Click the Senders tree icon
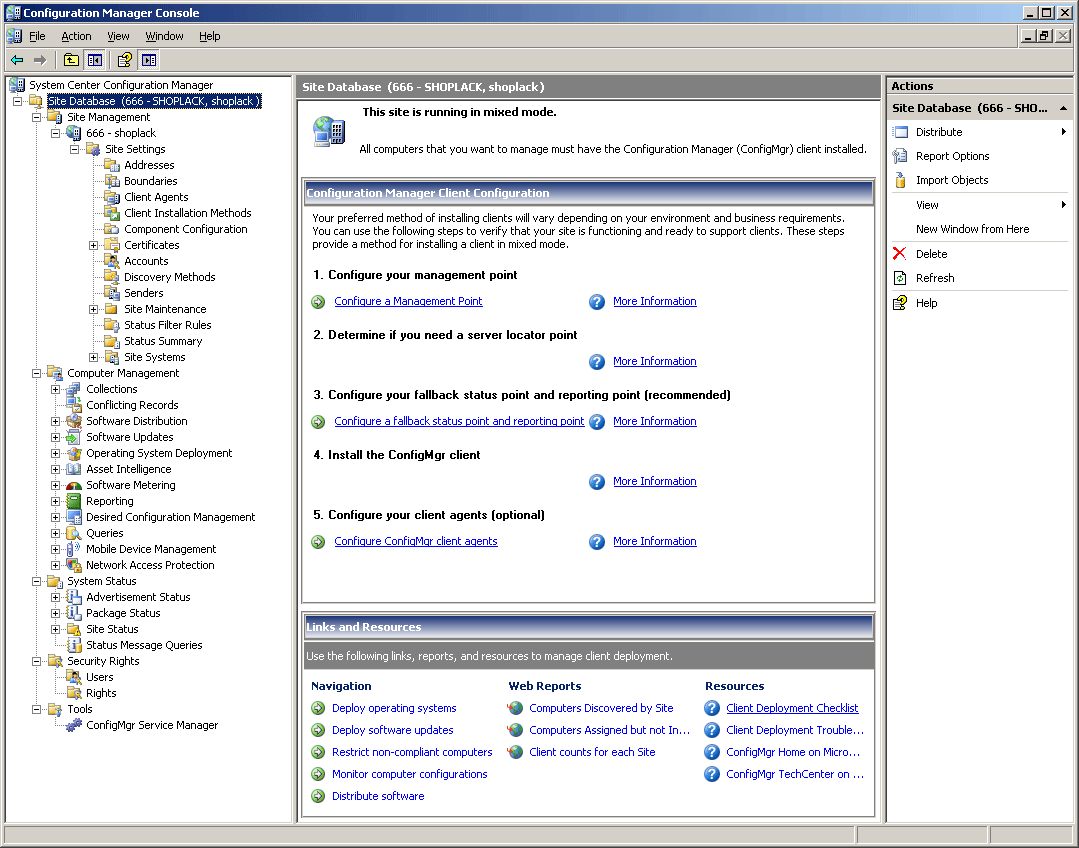The width and height of the screenshot is (1079, 848). click(111, 293)
